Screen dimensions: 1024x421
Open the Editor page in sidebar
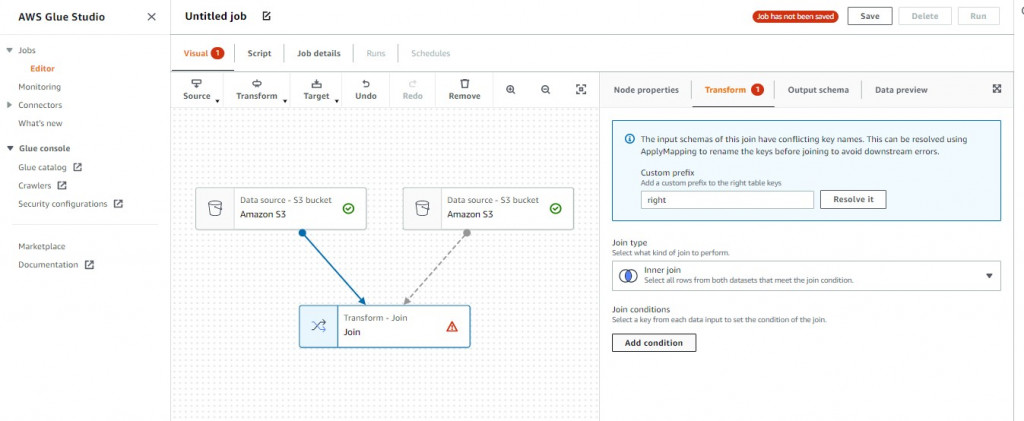coord(42,69)
